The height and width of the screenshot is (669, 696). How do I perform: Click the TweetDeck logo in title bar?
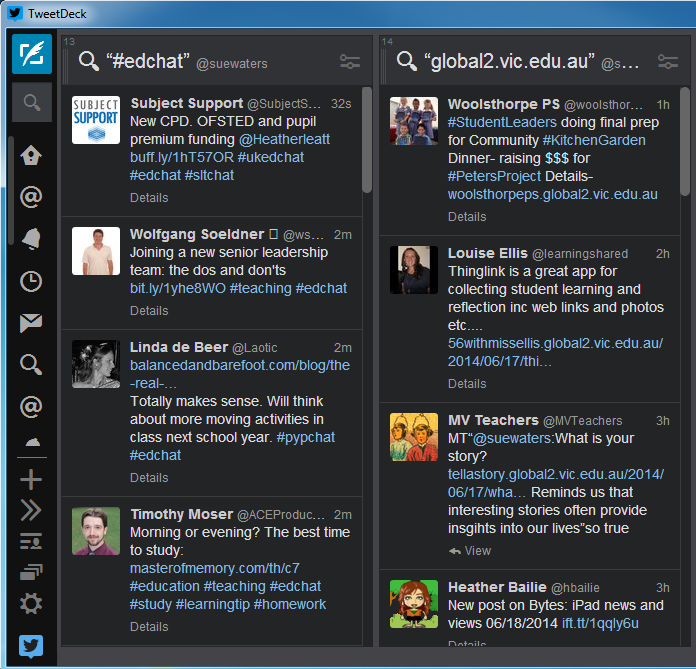15,13
